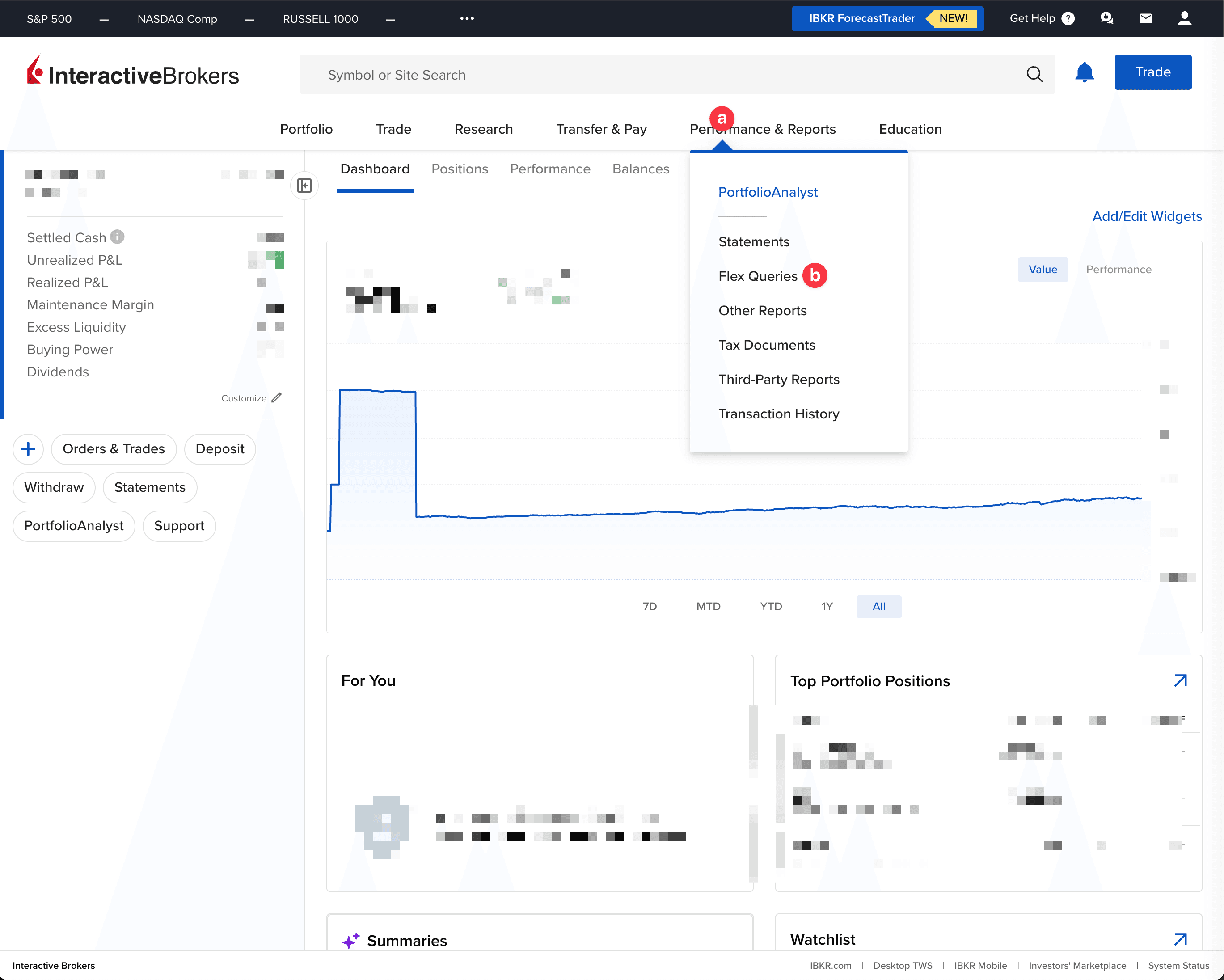1224x980 pixels.
Task: Open more market indices via ellipsis
Action: coord(467,18)
